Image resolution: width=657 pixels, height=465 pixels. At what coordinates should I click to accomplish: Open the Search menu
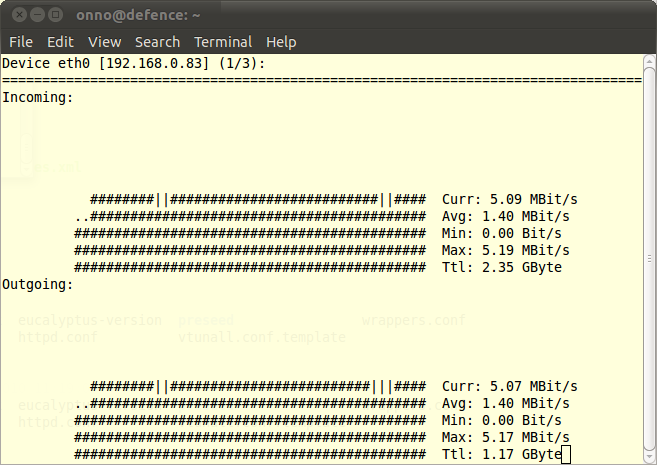pos(157,42)
